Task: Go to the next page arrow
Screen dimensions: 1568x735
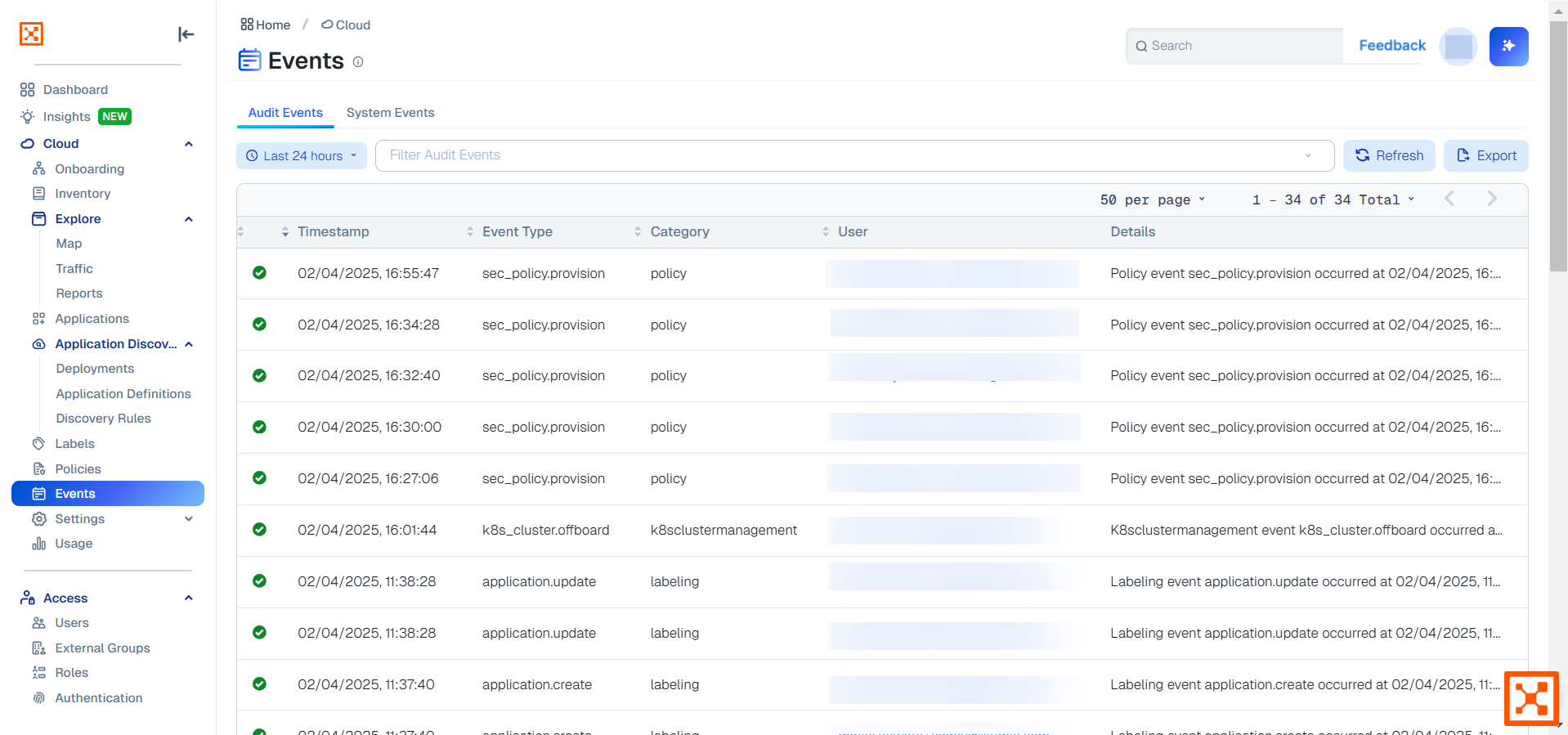Action: [x=1492, y=199]
